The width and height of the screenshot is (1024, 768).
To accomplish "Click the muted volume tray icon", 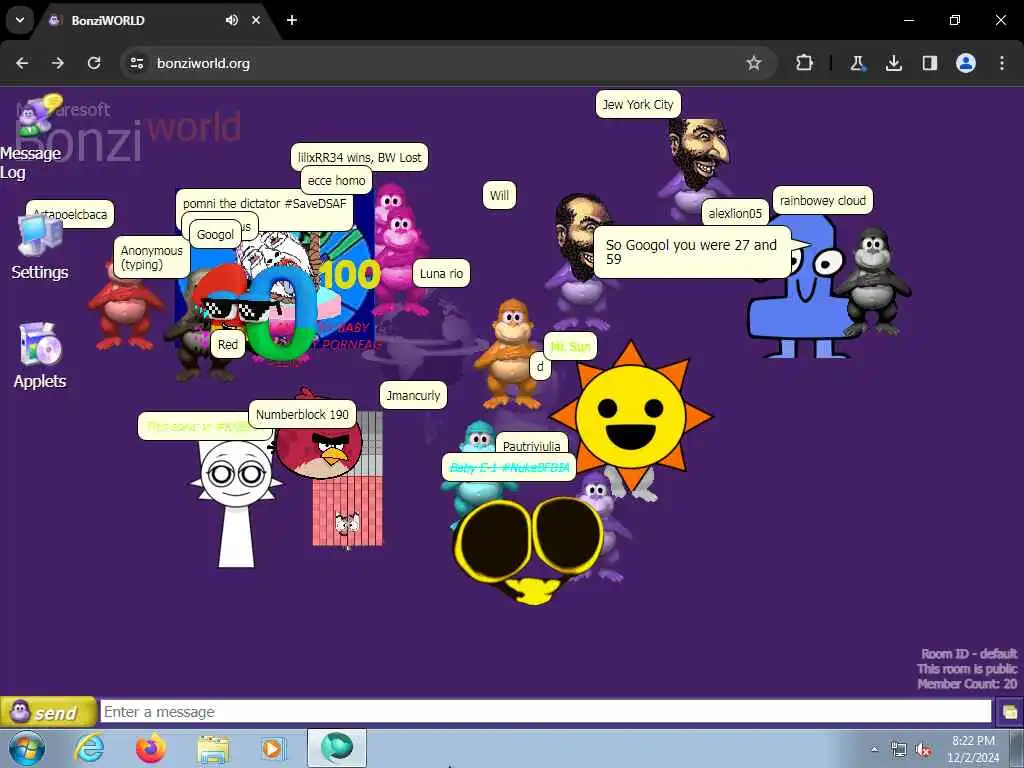I will coord(923,750).
